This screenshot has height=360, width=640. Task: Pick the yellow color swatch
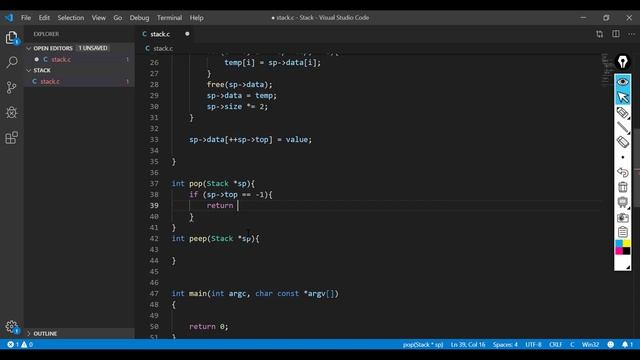(627, 243)
